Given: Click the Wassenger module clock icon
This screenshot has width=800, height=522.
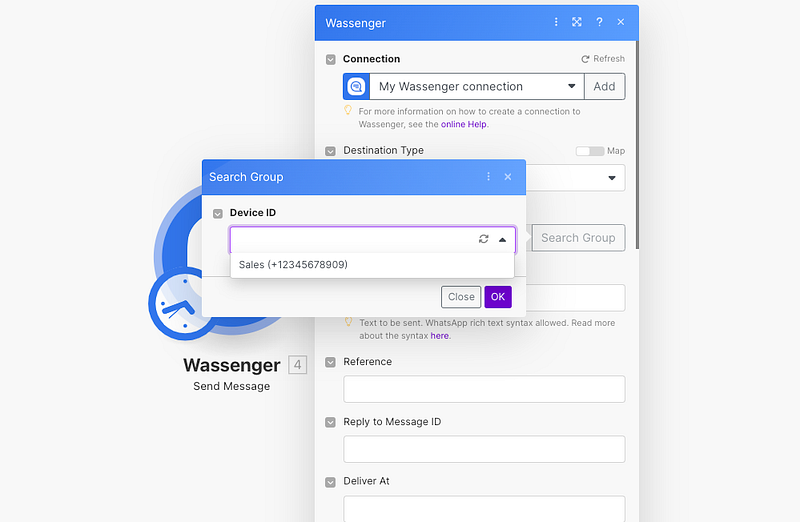Looking at the screenshot, I should coord(182,305).
